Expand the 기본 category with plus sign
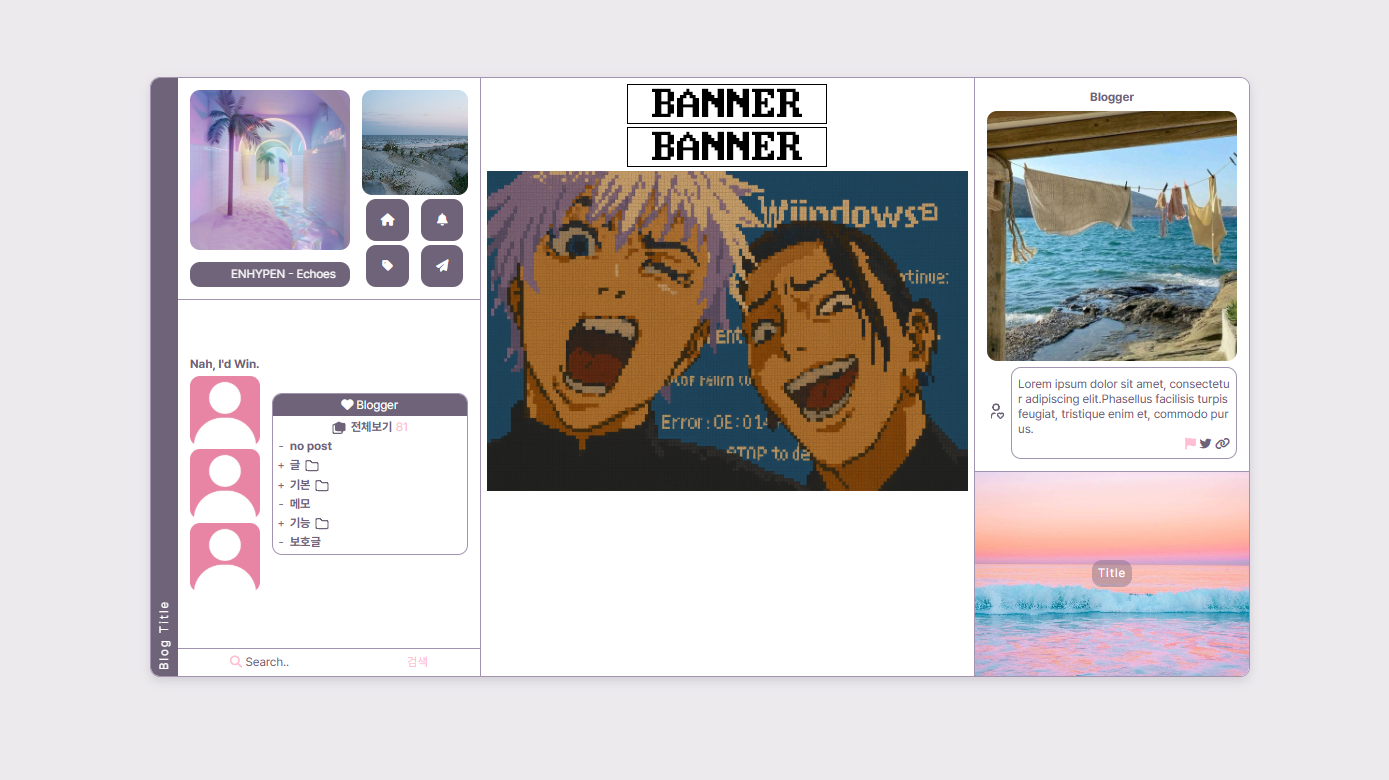The image size is (1389, 780). 281,485
